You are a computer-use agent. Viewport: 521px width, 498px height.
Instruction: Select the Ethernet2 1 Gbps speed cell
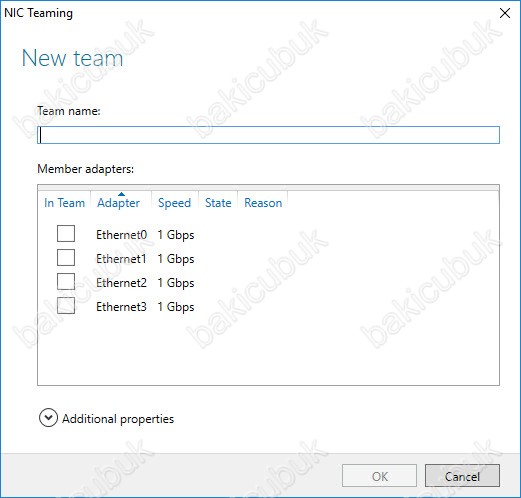(176, 283)
